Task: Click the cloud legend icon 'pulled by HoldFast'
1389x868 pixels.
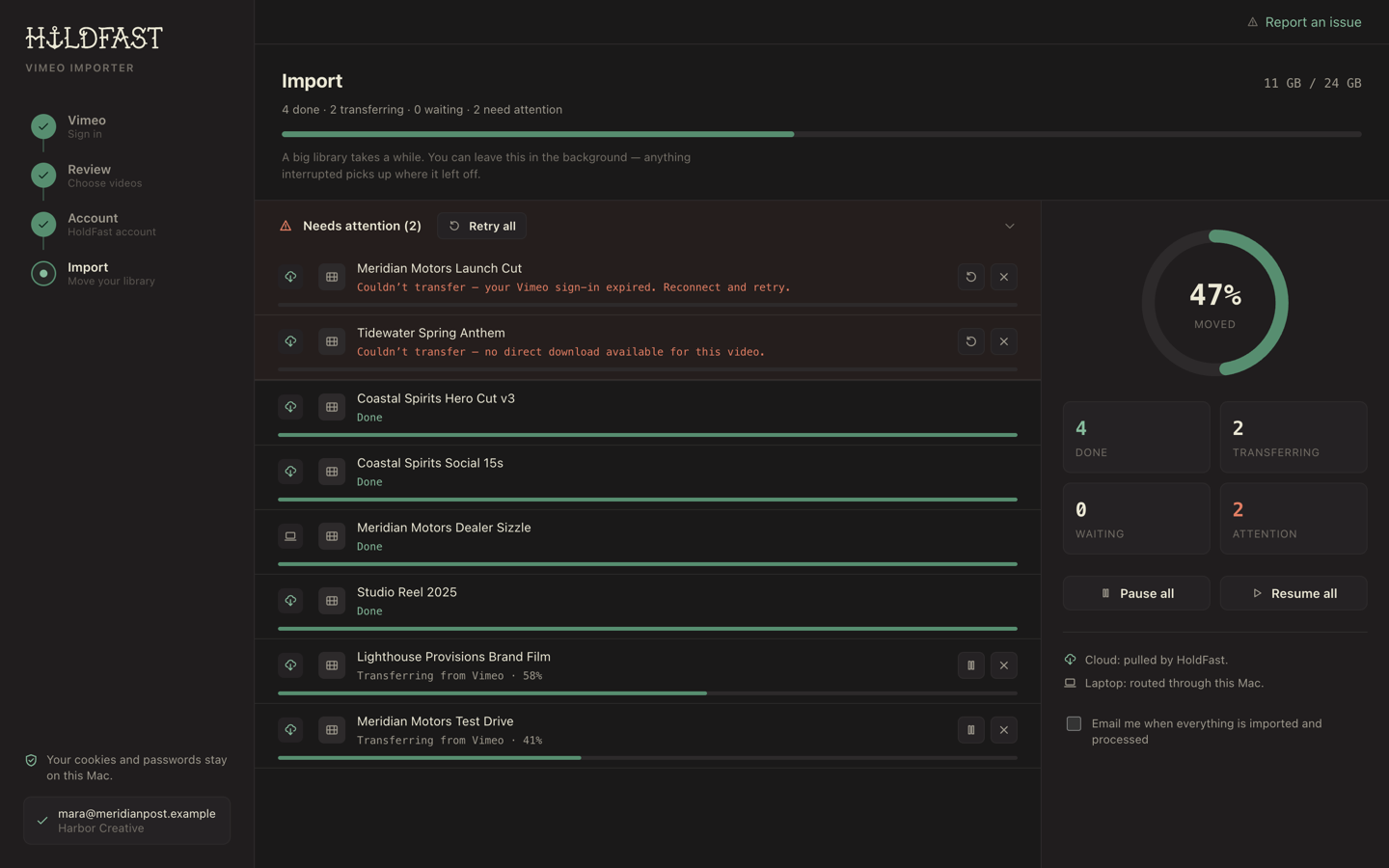Action: click(x=1070, y=660)
